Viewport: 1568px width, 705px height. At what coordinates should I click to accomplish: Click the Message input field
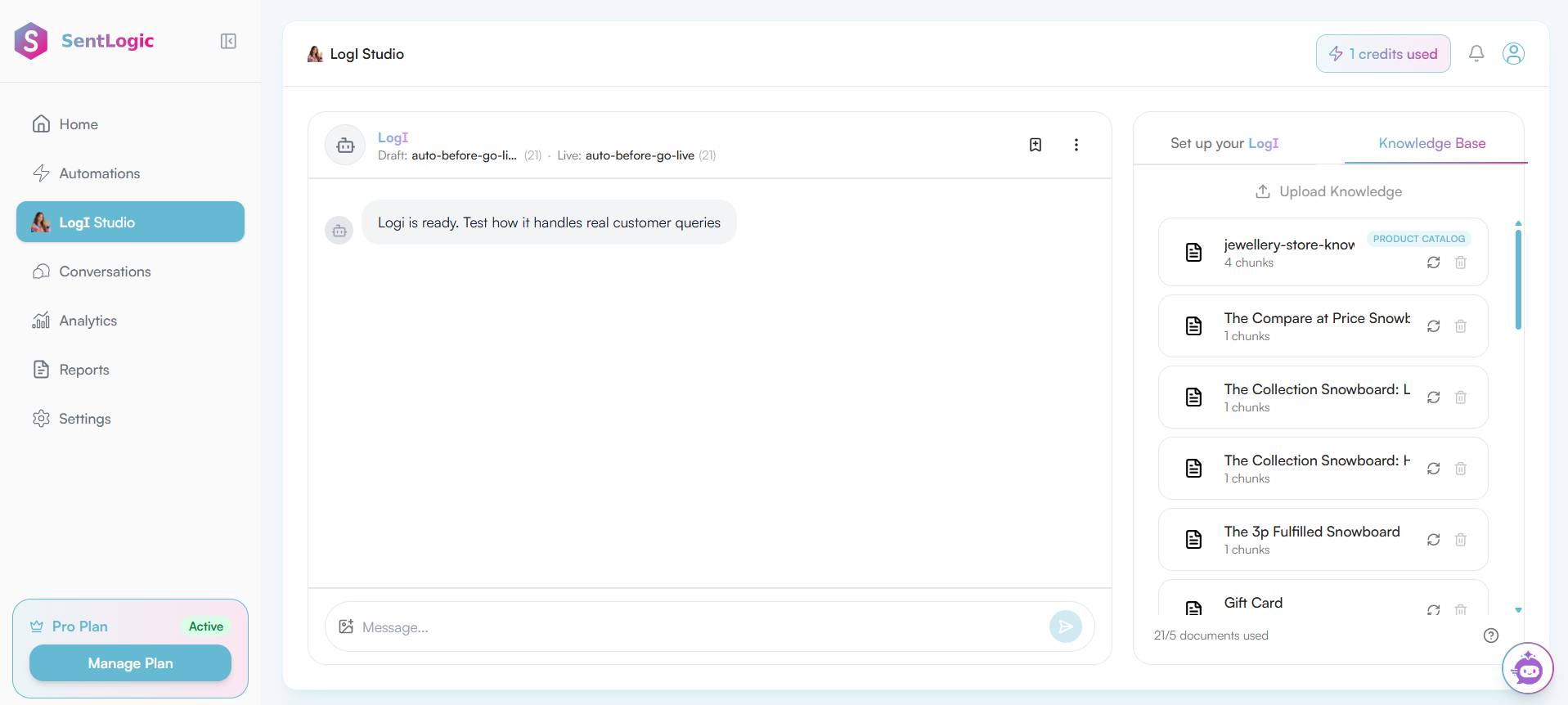coord(703,627)
